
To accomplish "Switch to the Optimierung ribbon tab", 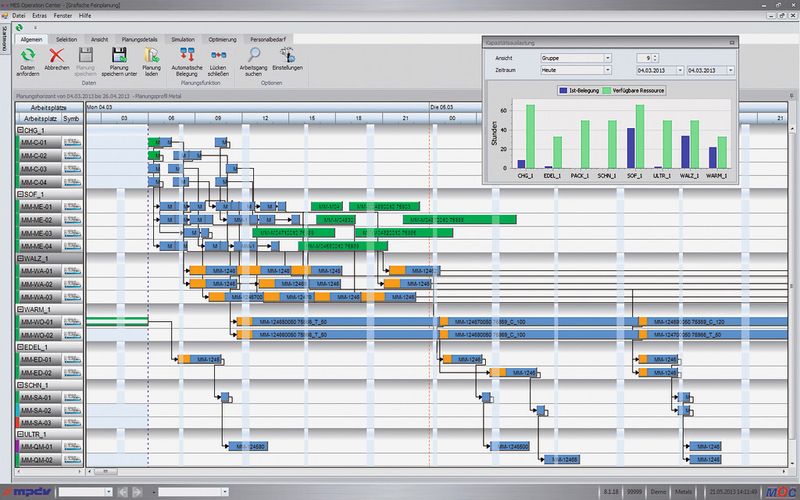I will (x=222, y=39).
